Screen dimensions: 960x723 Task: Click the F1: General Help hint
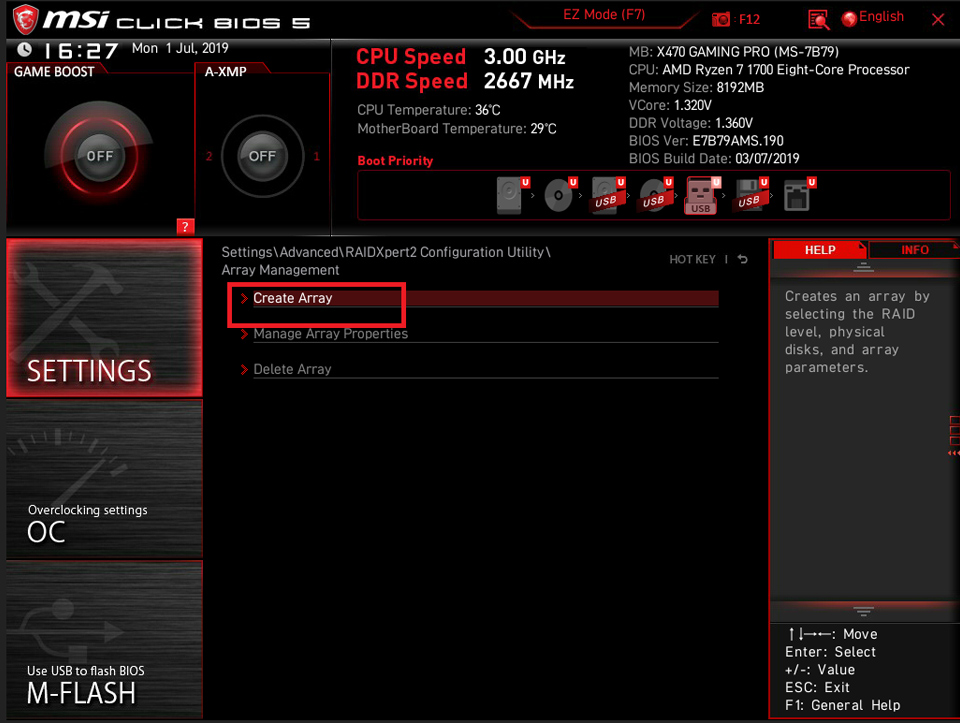[842, 705]
